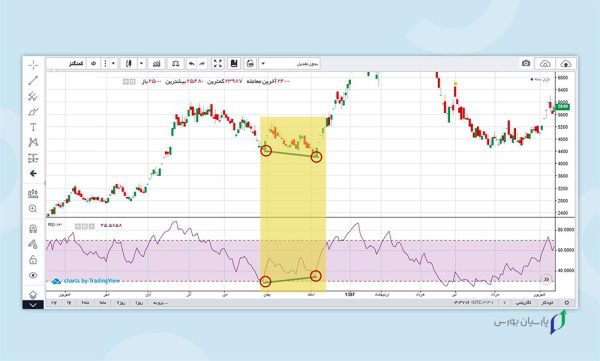Click the TradingView charts link
The width and height of the screenshot is (600, 361).
point(86,281)
